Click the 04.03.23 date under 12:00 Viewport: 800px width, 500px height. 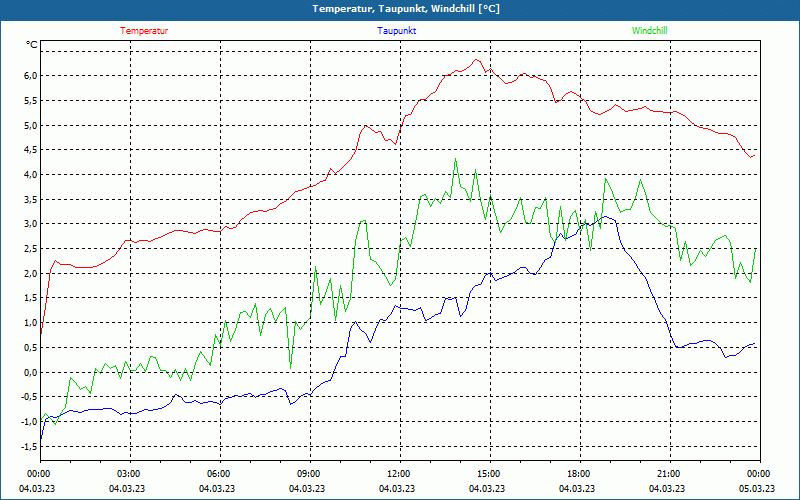(x=397, y=489)
